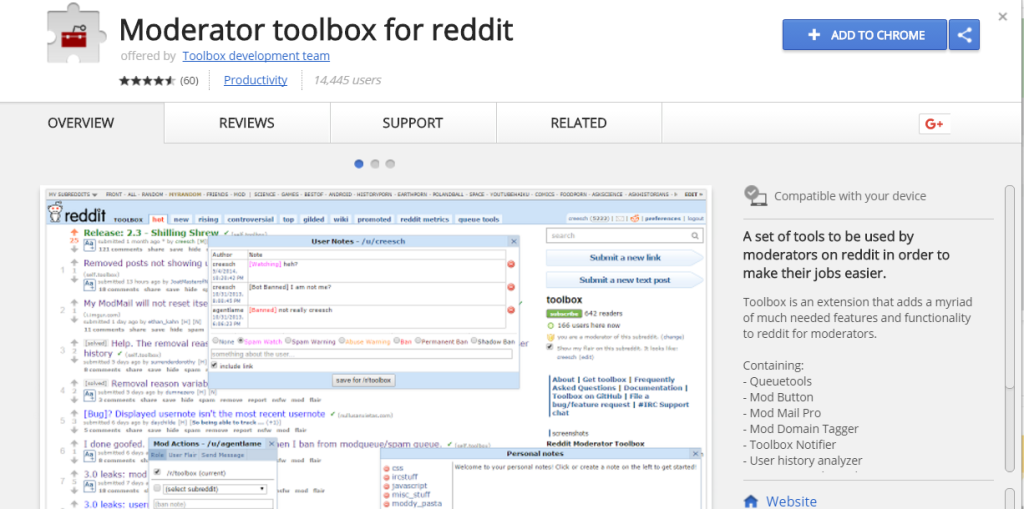The height and width of the screenshot is (509, 1024).
Task: Click the Compatible with your device icon
Action: [x=754, y=195]
